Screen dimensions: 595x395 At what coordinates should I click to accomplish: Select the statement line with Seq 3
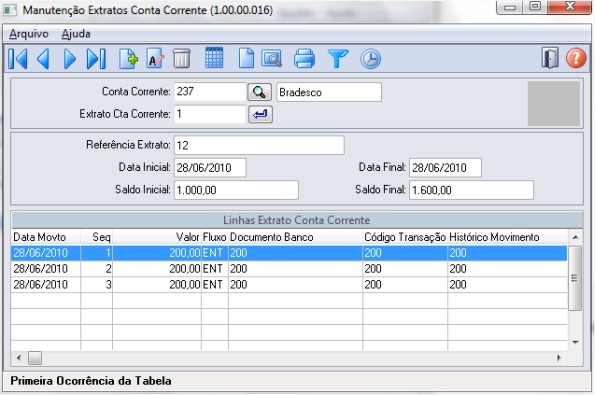coord(289,285)
